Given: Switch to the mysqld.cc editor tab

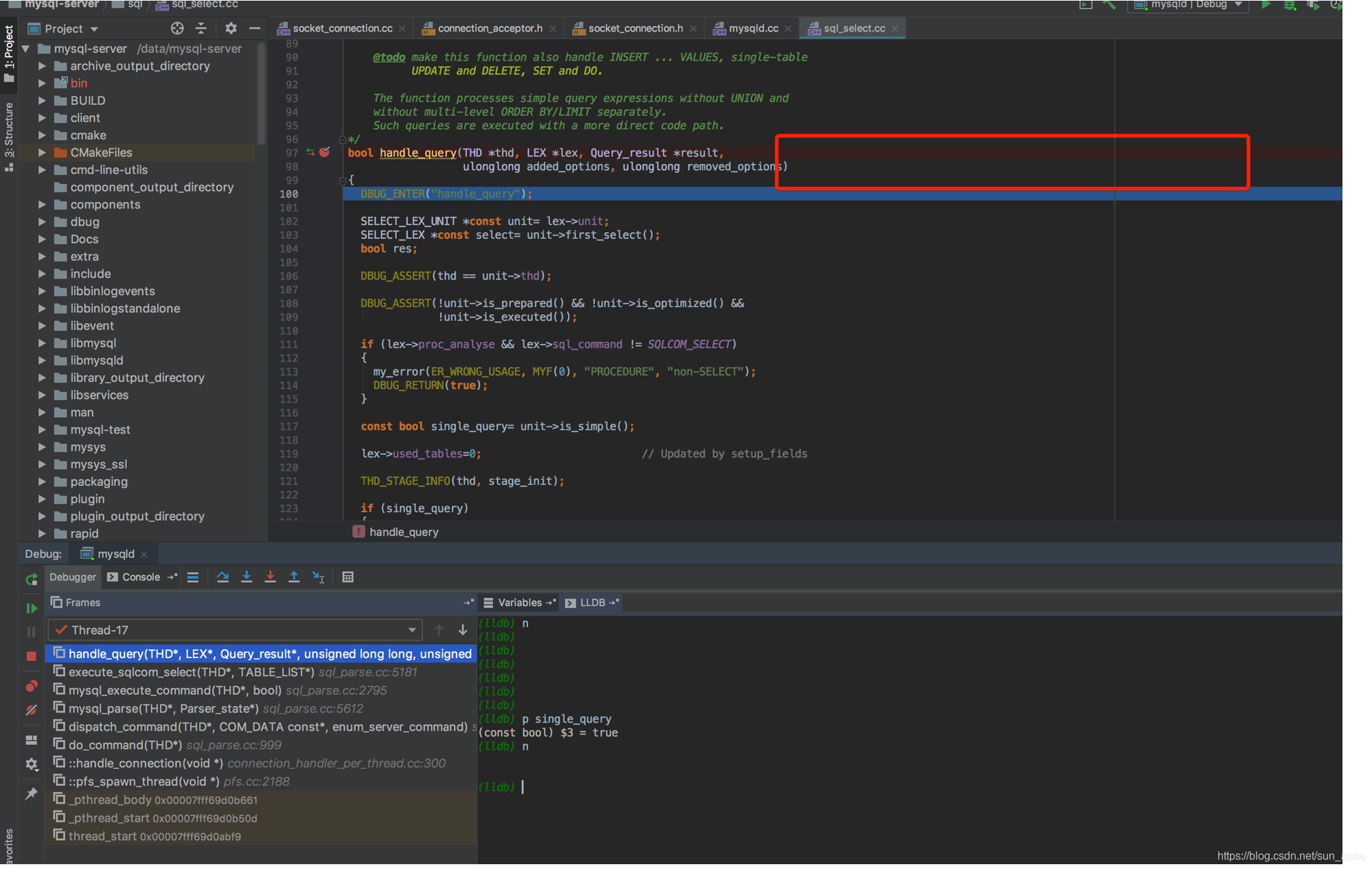Looking at the screenshot, I should [x=753, y=28].
